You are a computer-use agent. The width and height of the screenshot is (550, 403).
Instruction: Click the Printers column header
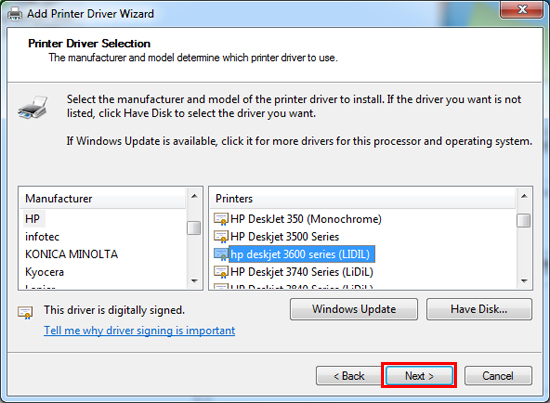coord(363,199)
